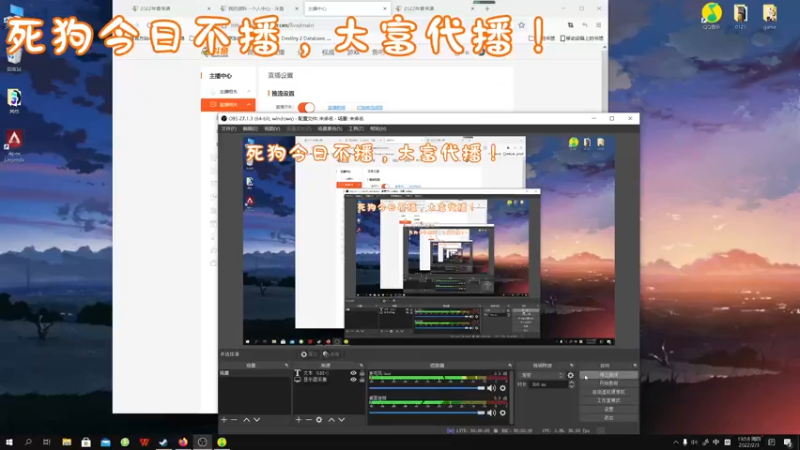Move the source down in the Sources panel
This screenshot has width=800, height=450.
tap(341, 419)
